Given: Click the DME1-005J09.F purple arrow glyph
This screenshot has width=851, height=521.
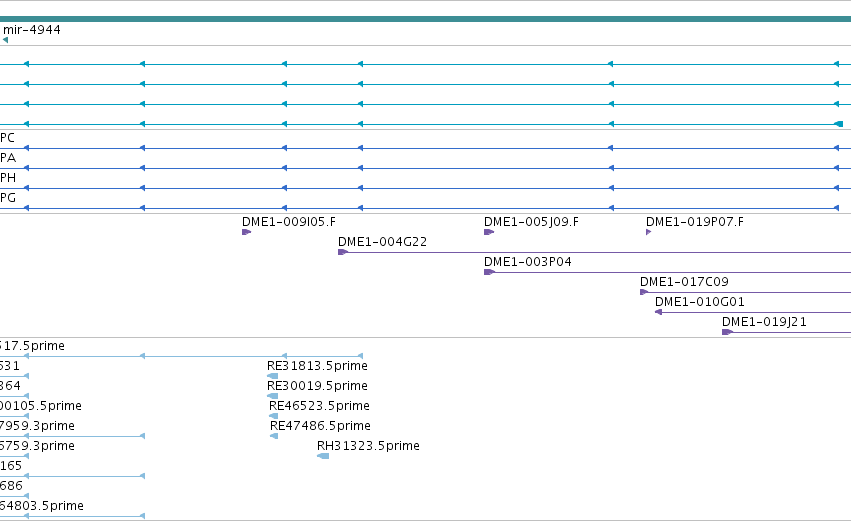Looking at the screenshot, I should [x=489, y=232].
